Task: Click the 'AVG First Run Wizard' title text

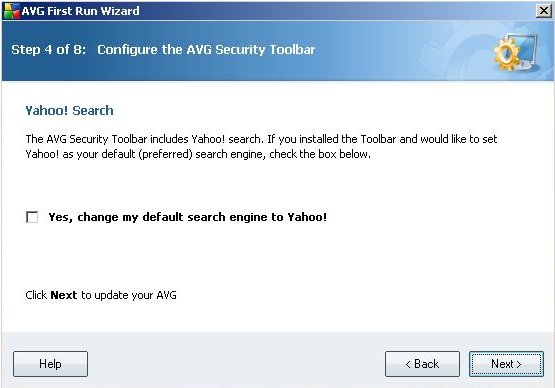Action: pyautogui.click(x=80, y=11)
